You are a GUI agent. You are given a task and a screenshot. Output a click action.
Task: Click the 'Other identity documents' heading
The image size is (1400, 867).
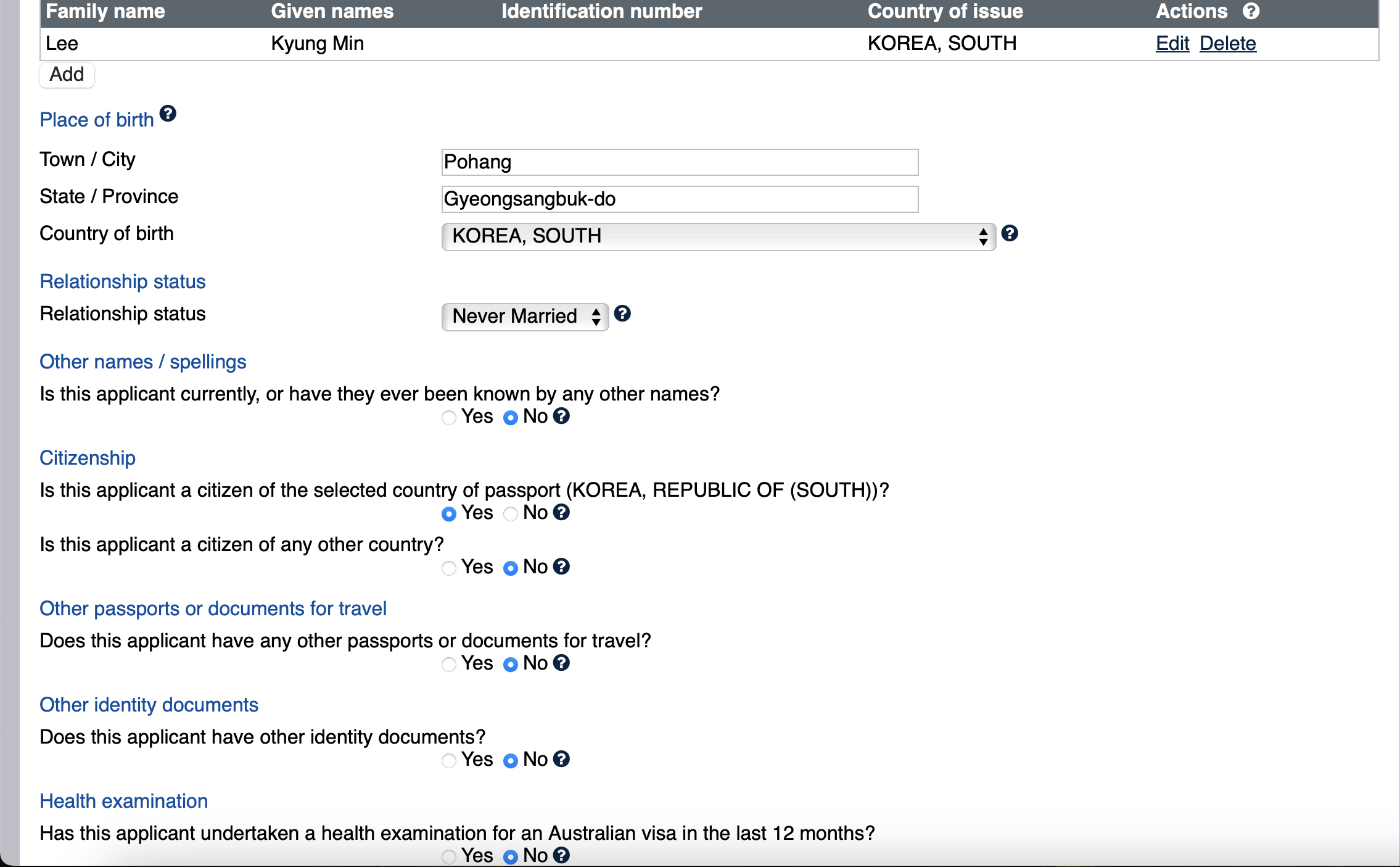tap(149, 705)
